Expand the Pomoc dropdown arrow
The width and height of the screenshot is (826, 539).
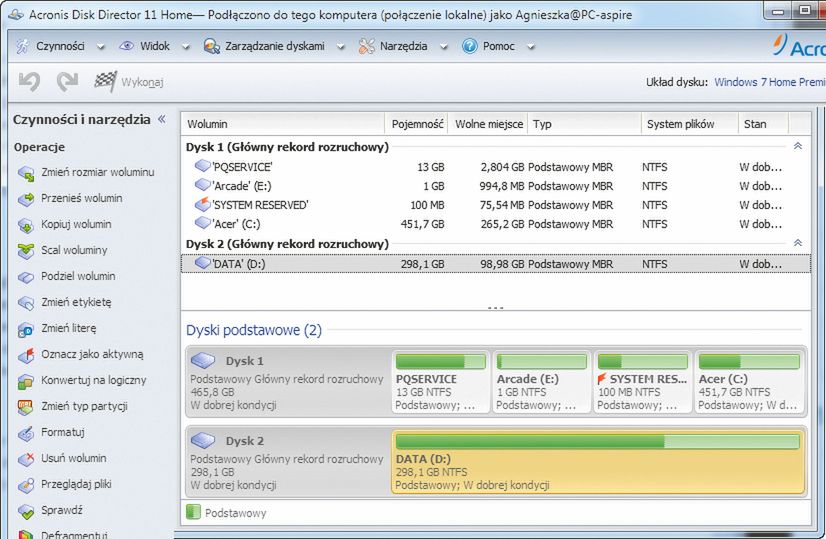[530, 47]
